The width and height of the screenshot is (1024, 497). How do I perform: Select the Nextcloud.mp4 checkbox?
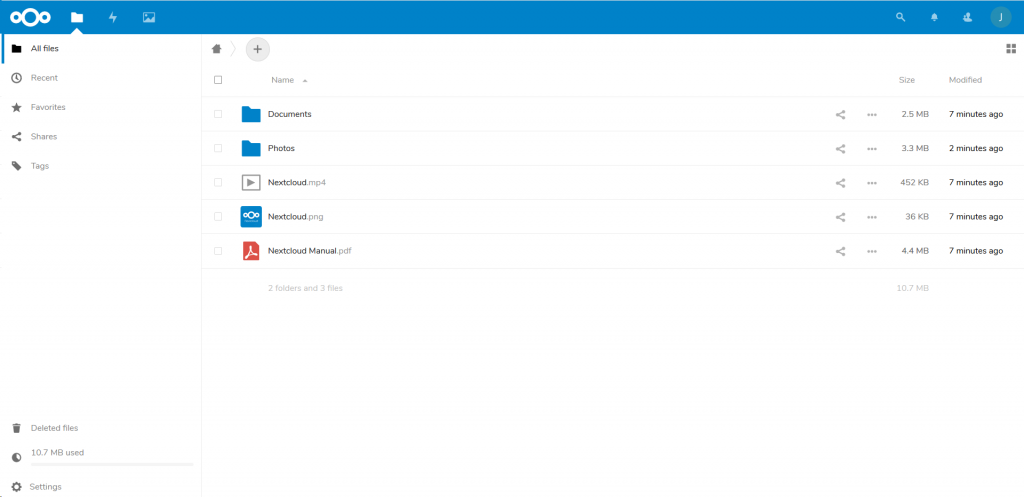tap(218, 182)
